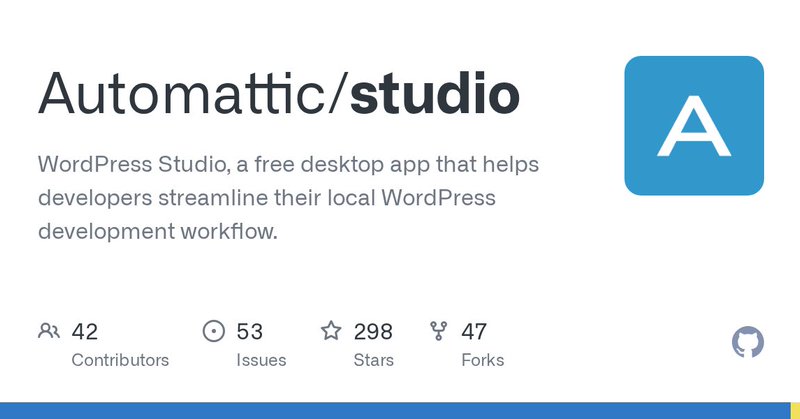Click the 42 contributors count
Viewport: 800px width, 419px height.
point(85,332)
